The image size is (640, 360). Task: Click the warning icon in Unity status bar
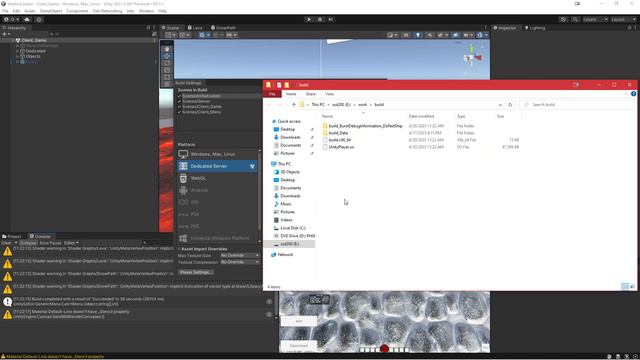pyautogui.click(x=3, y=356)
